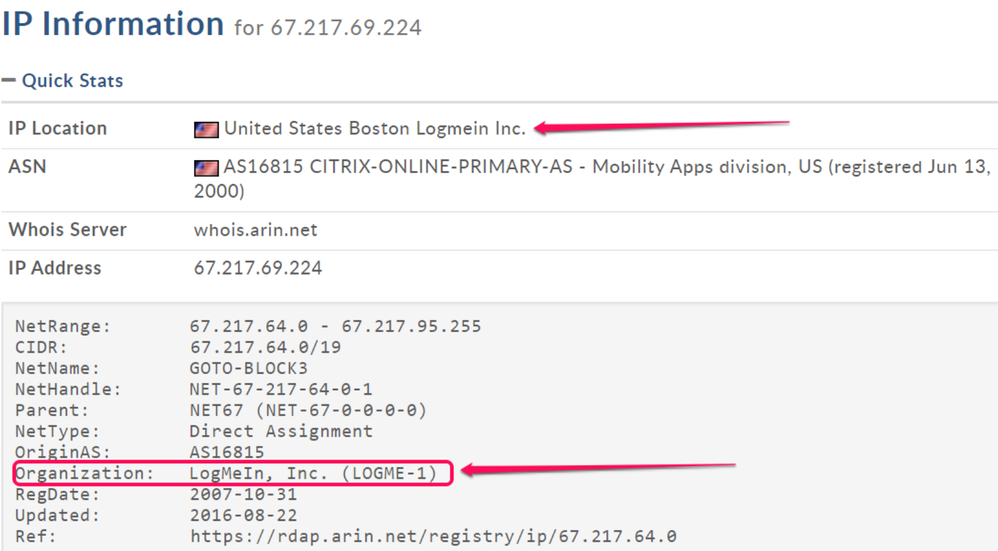This screenshot has height=551, width=998.
Task: Click the IP Information page heading
Action: 112,24
